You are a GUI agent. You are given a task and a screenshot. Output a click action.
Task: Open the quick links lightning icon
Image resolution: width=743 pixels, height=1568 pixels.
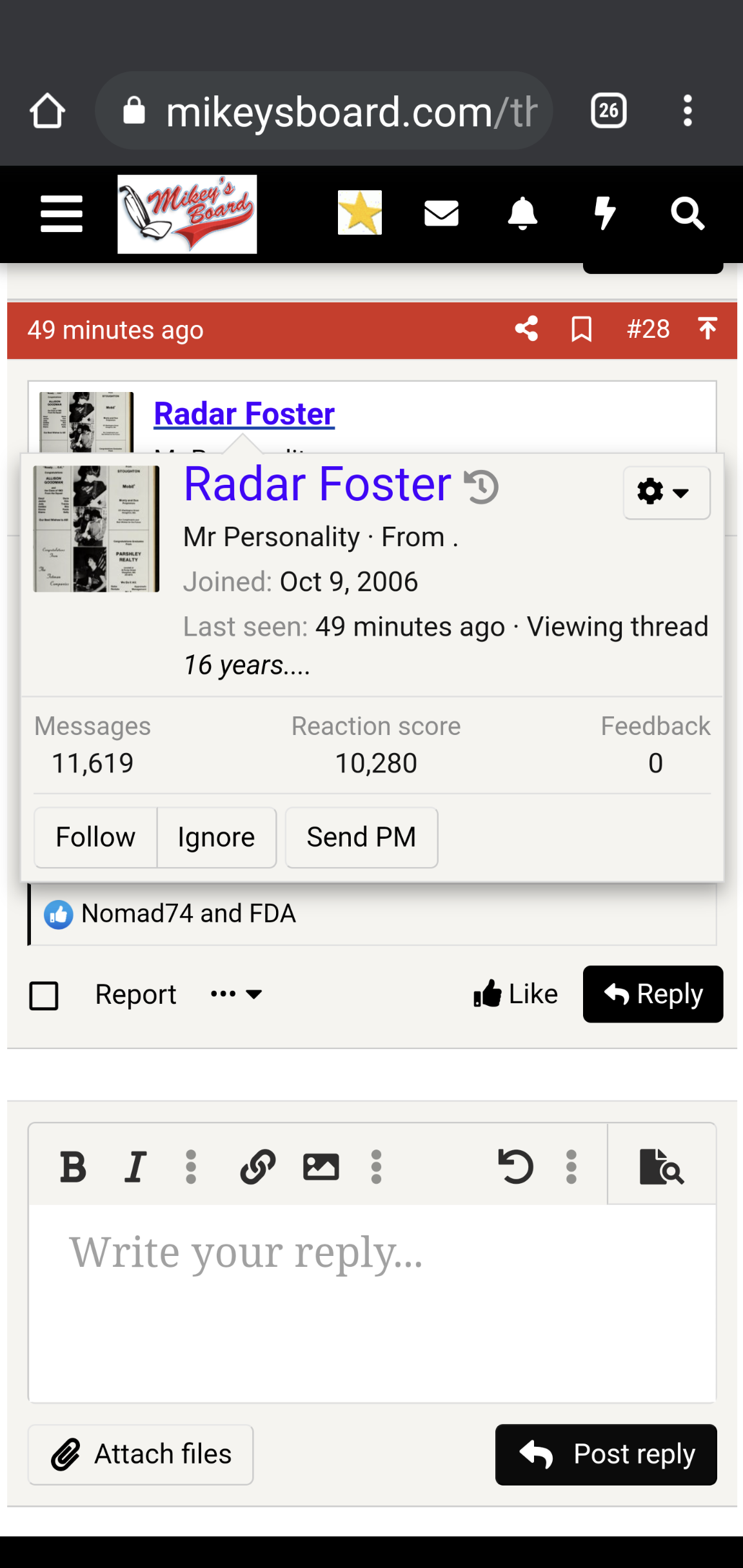[605, 213]
